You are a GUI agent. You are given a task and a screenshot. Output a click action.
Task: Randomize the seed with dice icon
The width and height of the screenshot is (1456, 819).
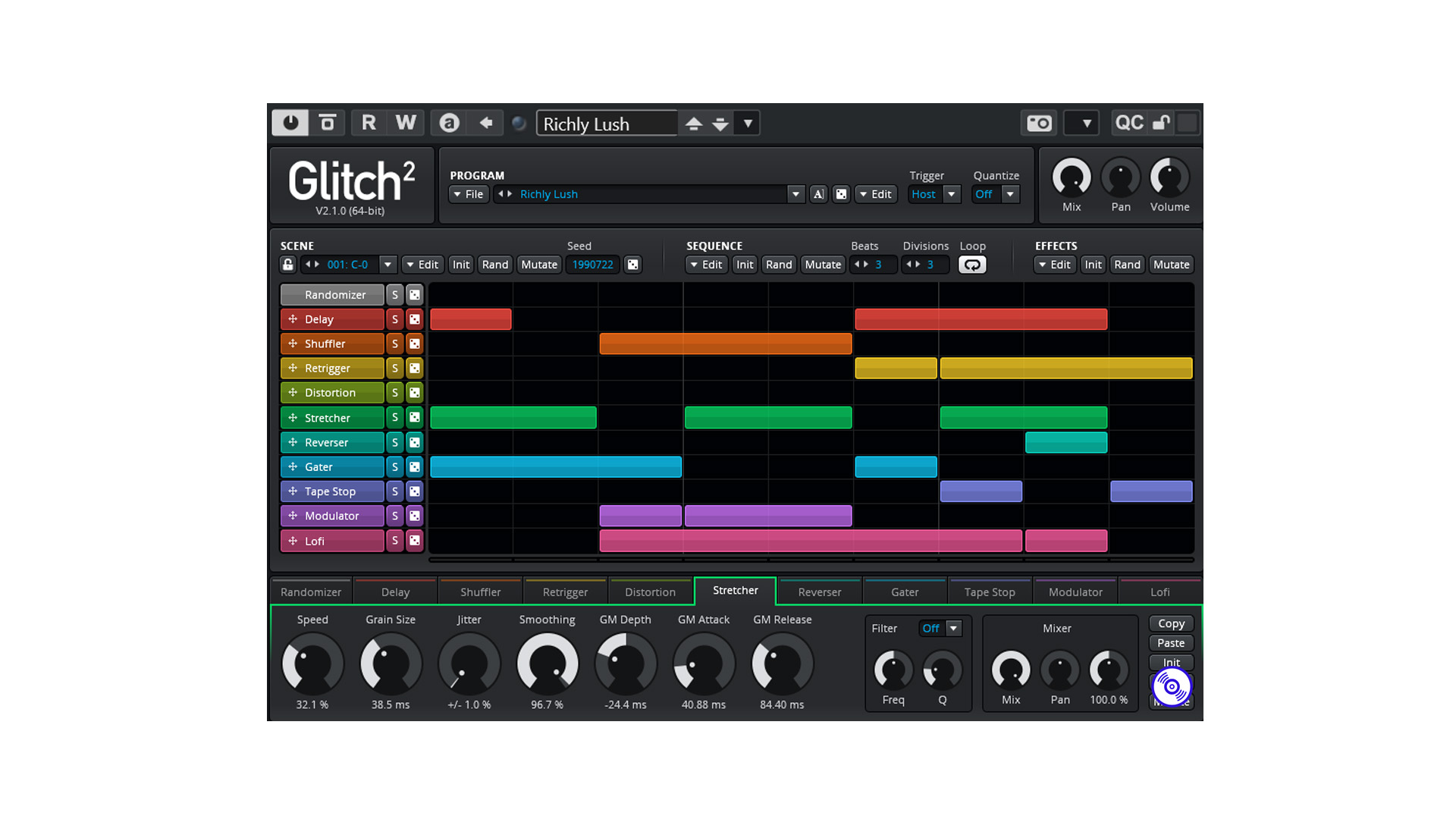click(x=632, y=265)
